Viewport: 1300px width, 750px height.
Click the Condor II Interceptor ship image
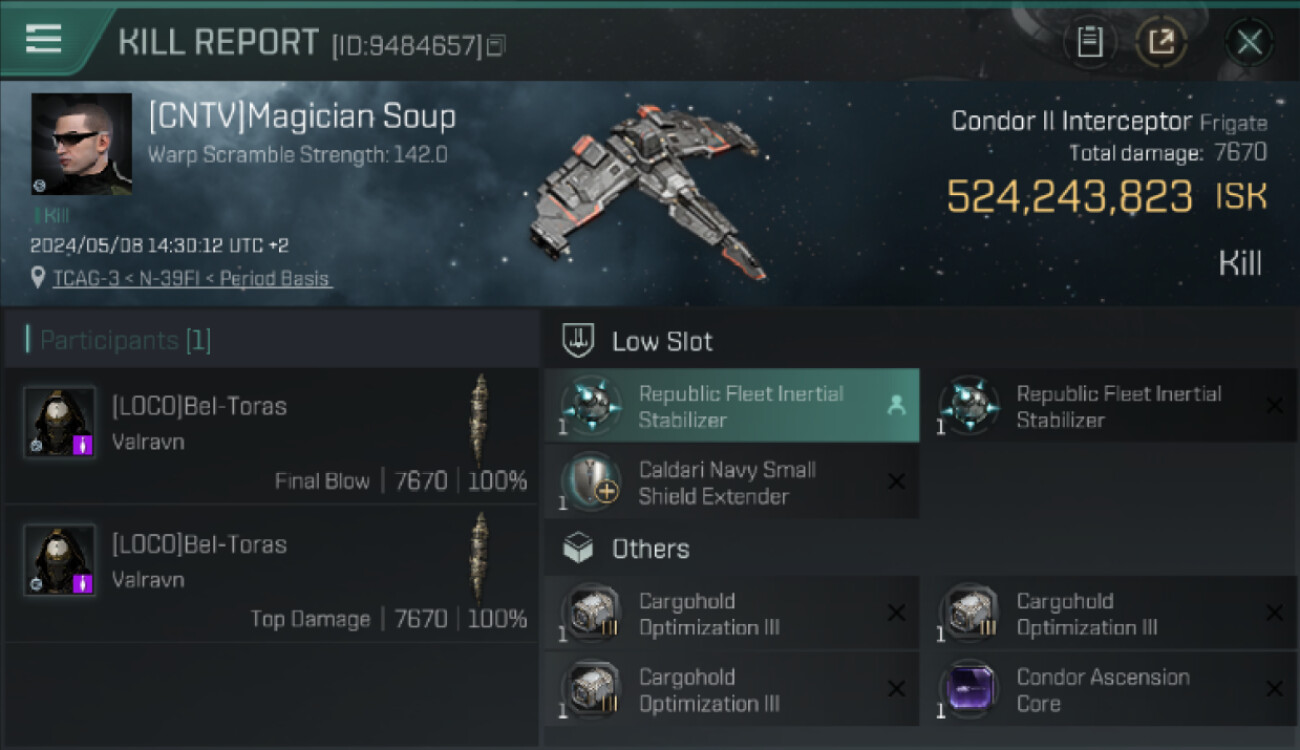pyautogui.click(x=650, y=190)
